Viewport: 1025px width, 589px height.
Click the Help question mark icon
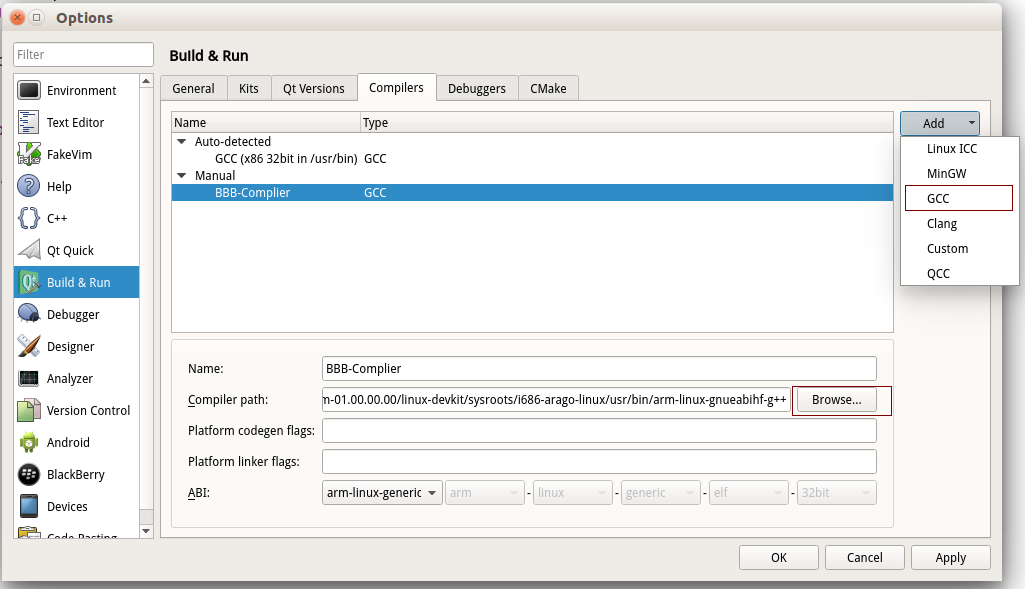tap(29, 186)
